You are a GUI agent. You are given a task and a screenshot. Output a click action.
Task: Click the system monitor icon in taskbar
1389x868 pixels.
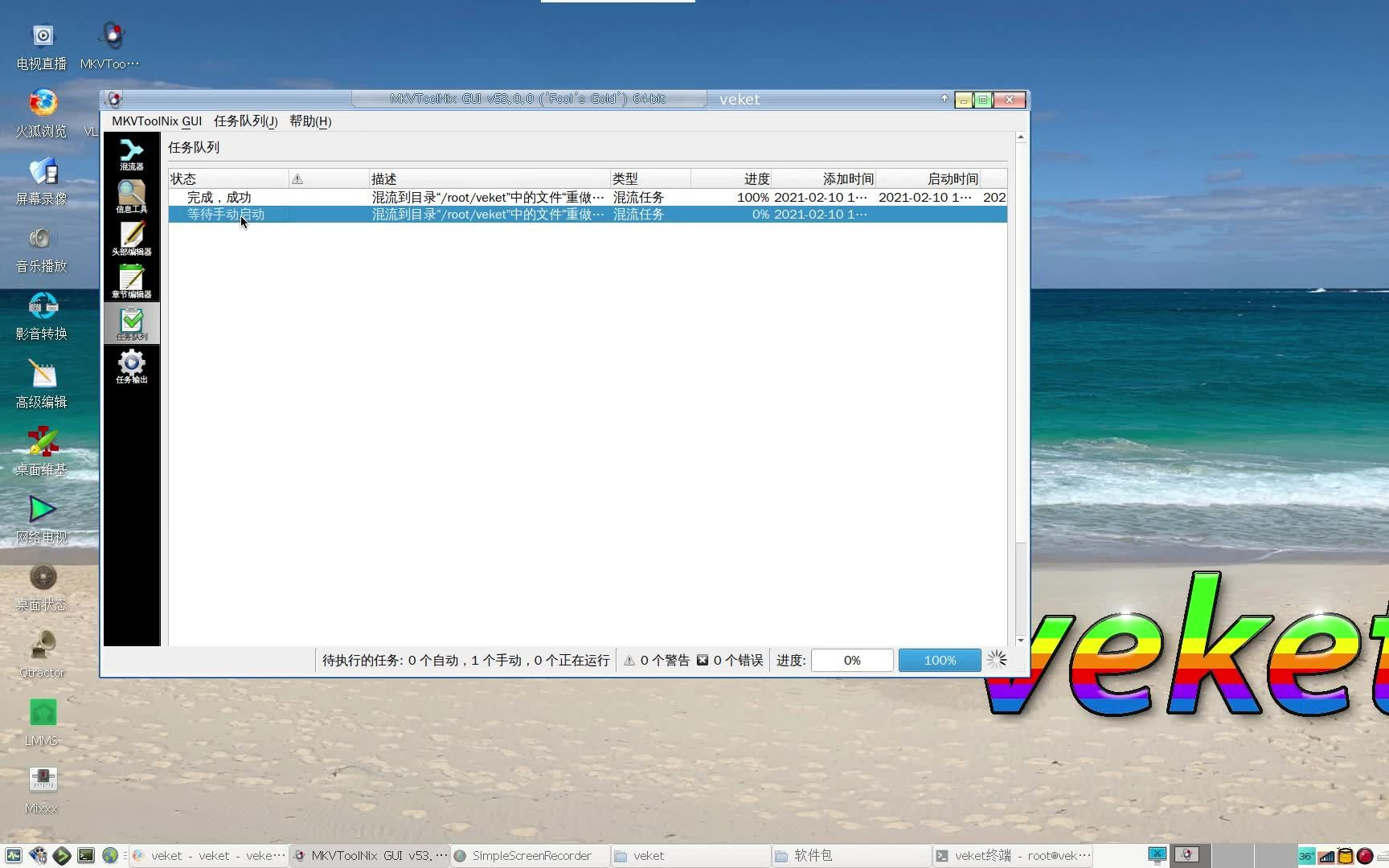coord(14,856)
